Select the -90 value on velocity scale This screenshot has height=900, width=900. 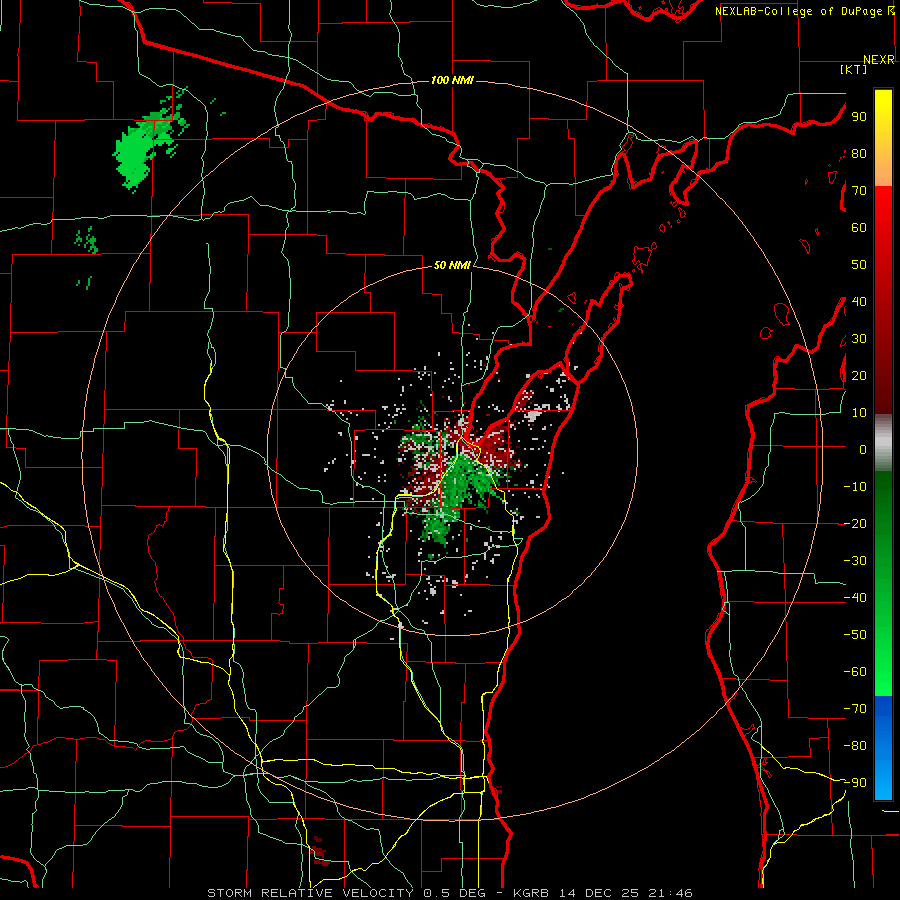click(855, 783)
